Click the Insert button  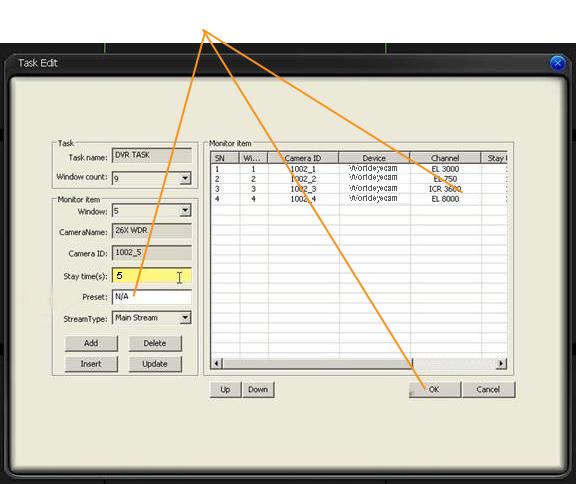(91, 364)
